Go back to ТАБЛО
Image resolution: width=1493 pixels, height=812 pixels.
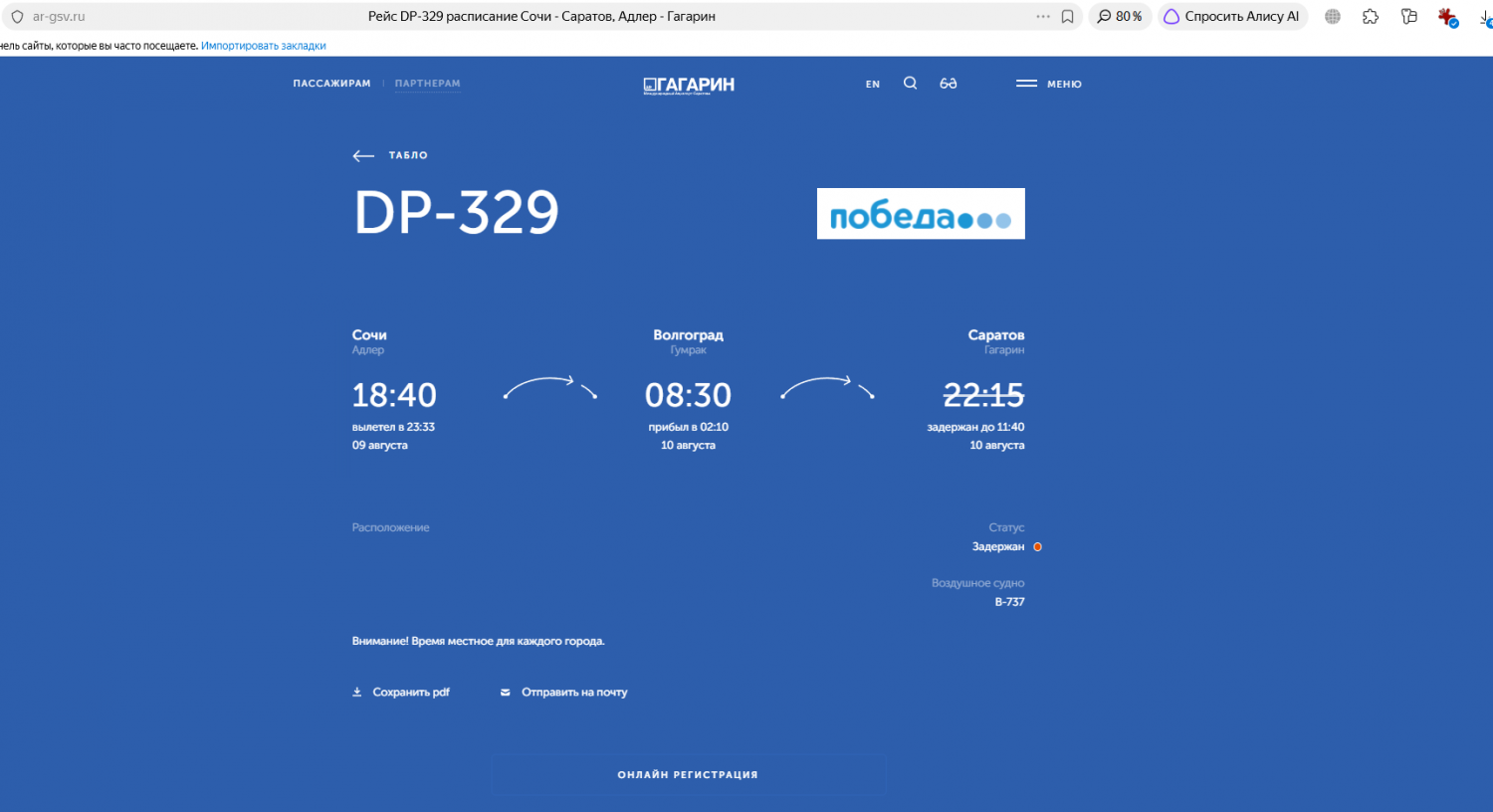coord(408,155)
